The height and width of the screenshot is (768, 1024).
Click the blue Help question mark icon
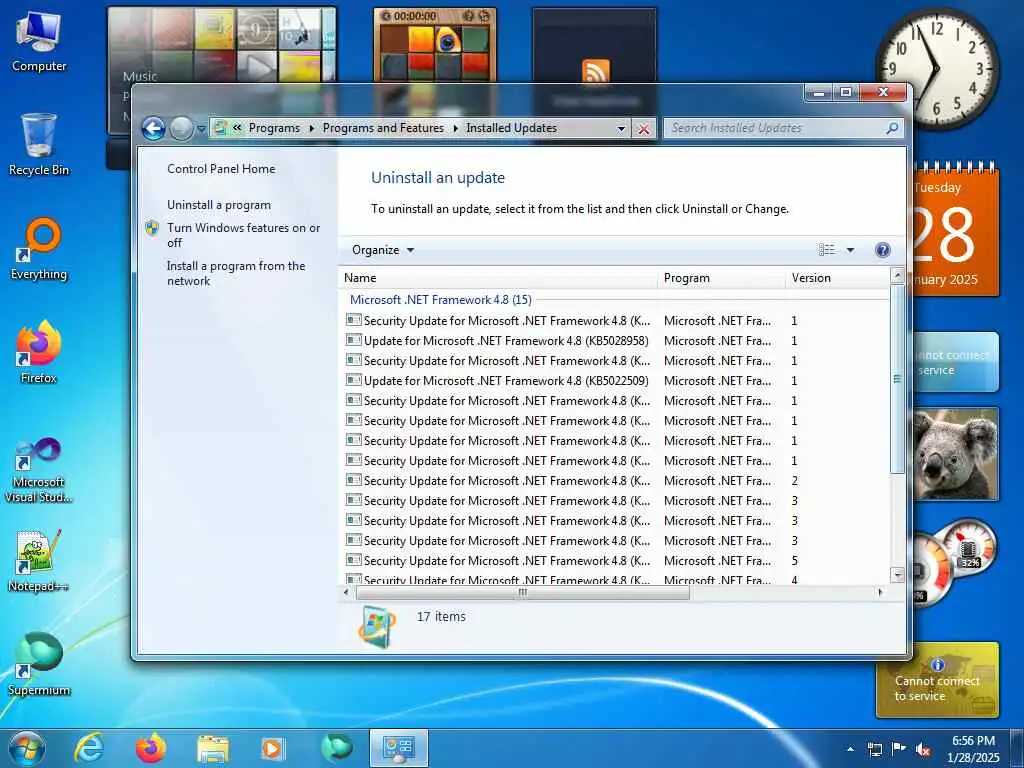[x=882, y=249]
